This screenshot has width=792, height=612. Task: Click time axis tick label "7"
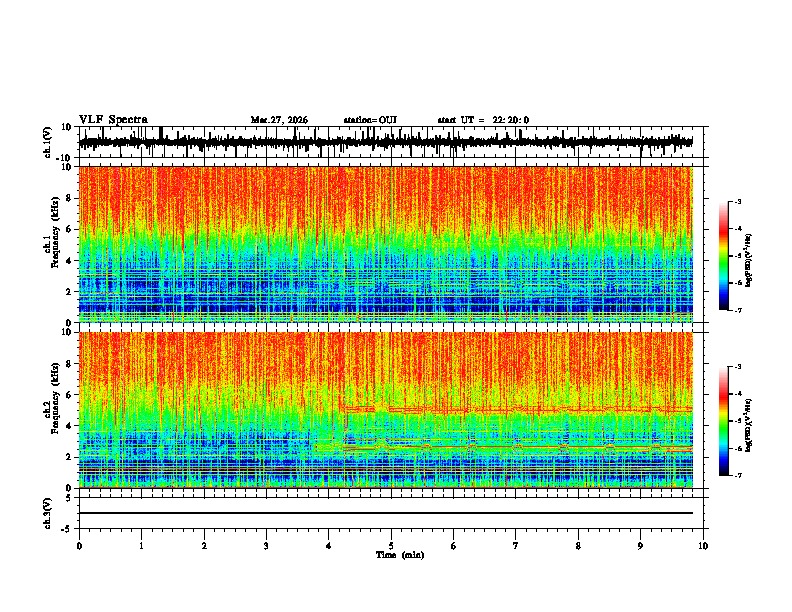(x=516, y=546)
